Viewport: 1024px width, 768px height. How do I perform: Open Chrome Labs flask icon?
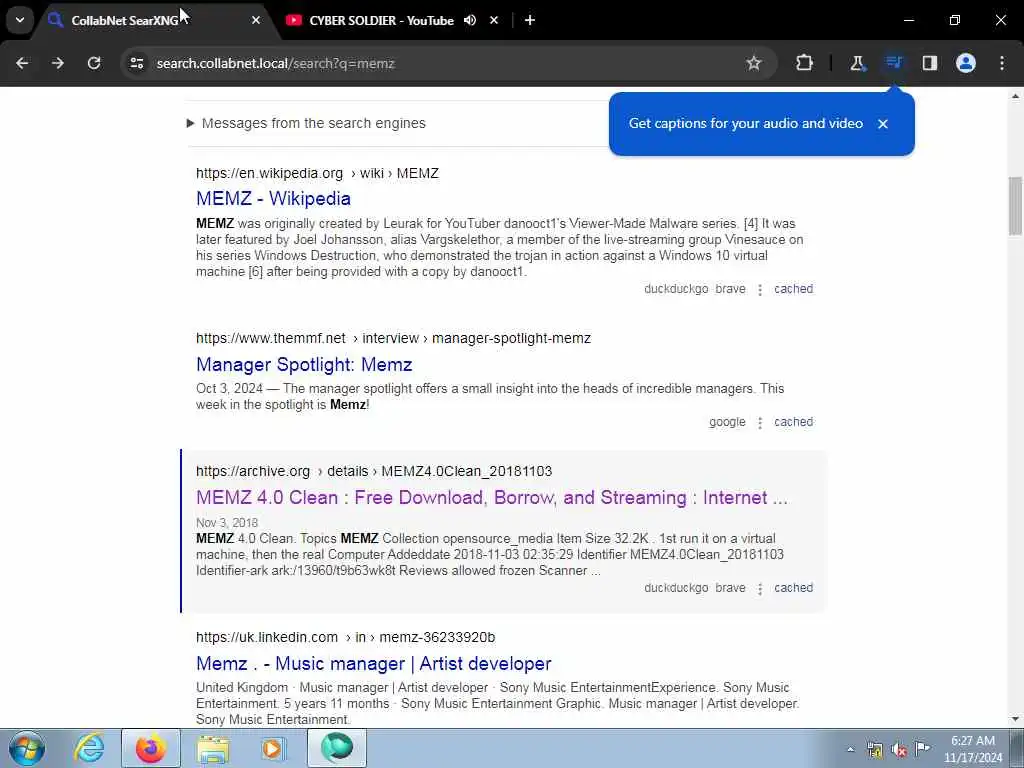857,63
